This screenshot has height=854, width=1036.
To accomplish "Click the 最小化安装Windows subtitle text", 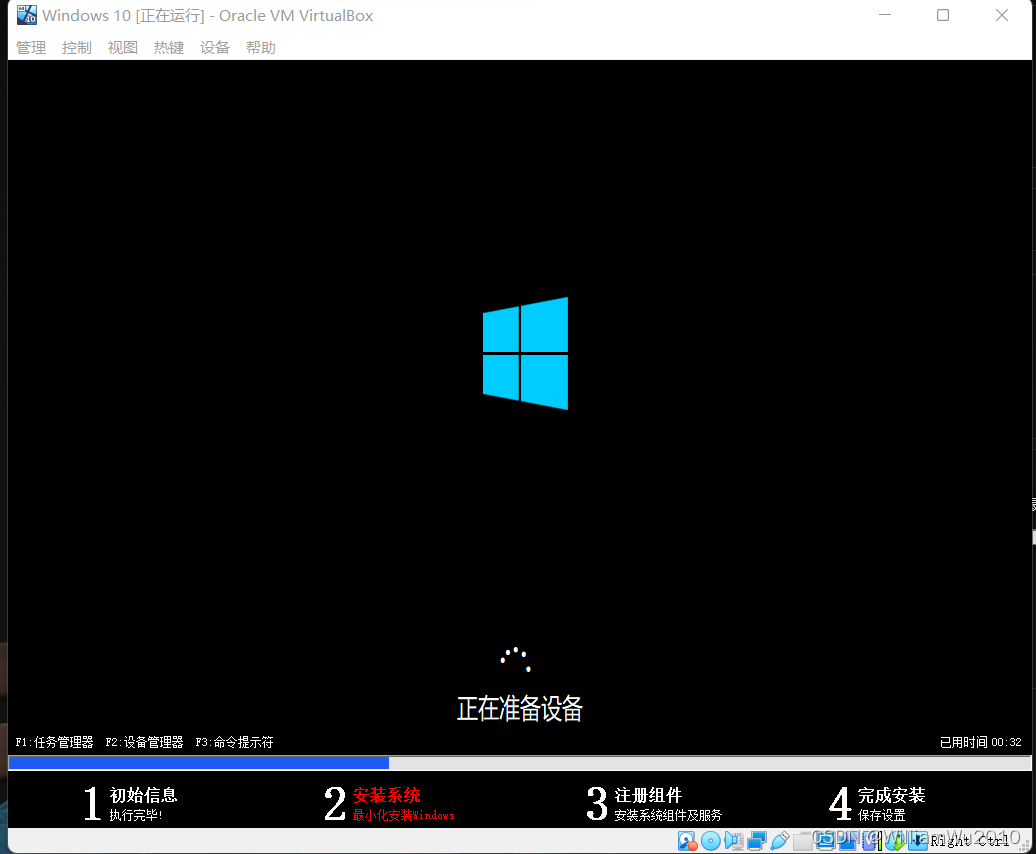I will click(403, 816).
